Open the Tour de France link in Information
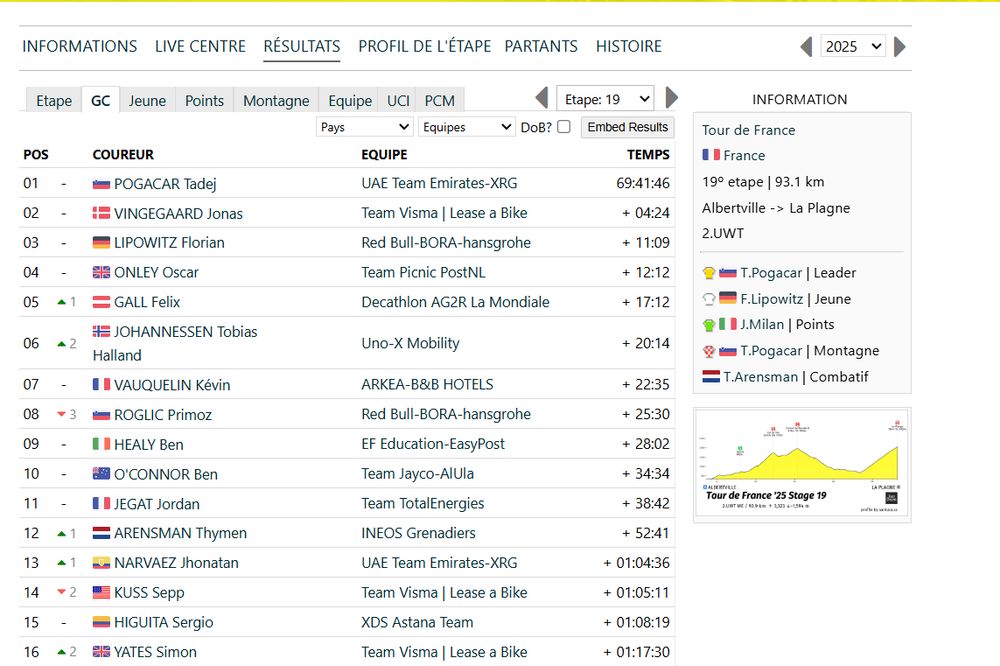The image size is (1000, 666). point(749,130)
